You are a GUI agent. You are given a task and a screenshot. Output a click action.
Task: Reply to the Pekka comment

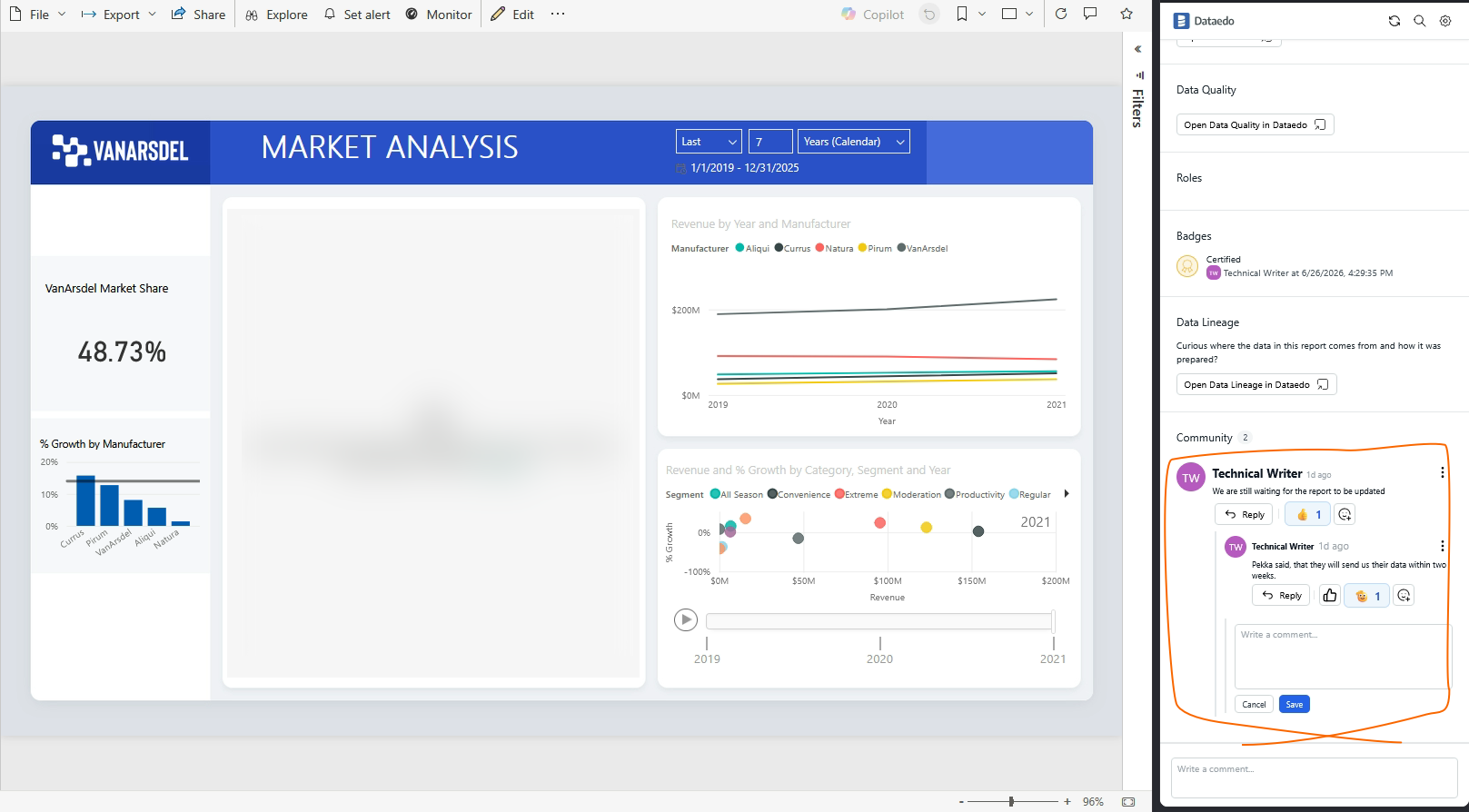(x=1282, y=595)
